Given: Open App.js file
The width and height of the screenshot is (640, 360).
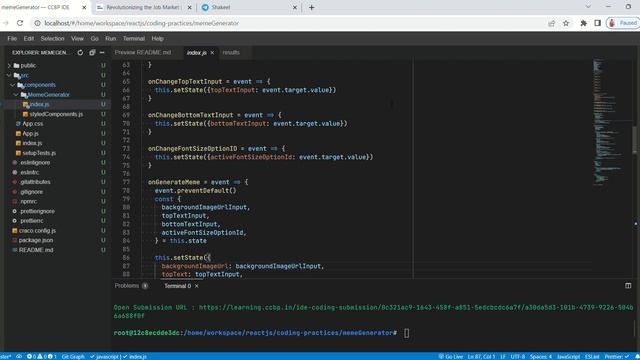Looking at the screenshot, I should point(30,133).
